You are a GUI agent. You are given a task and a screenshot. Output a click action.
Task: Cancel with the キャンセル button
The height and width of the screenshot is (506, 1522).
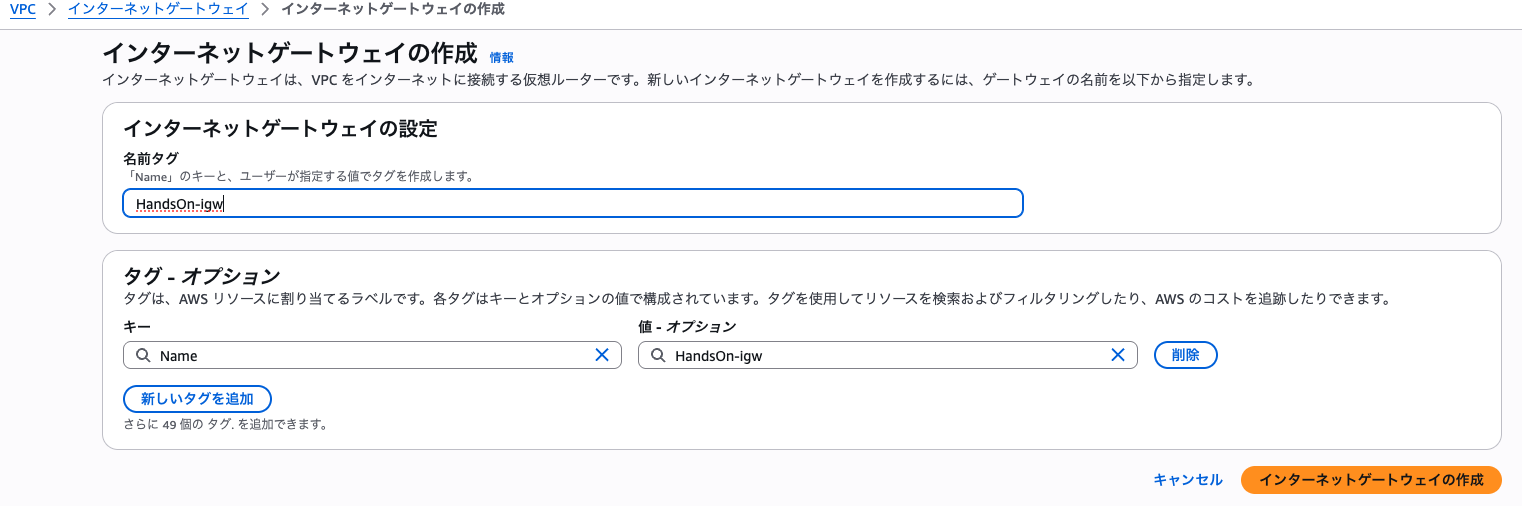[1188, 480]
